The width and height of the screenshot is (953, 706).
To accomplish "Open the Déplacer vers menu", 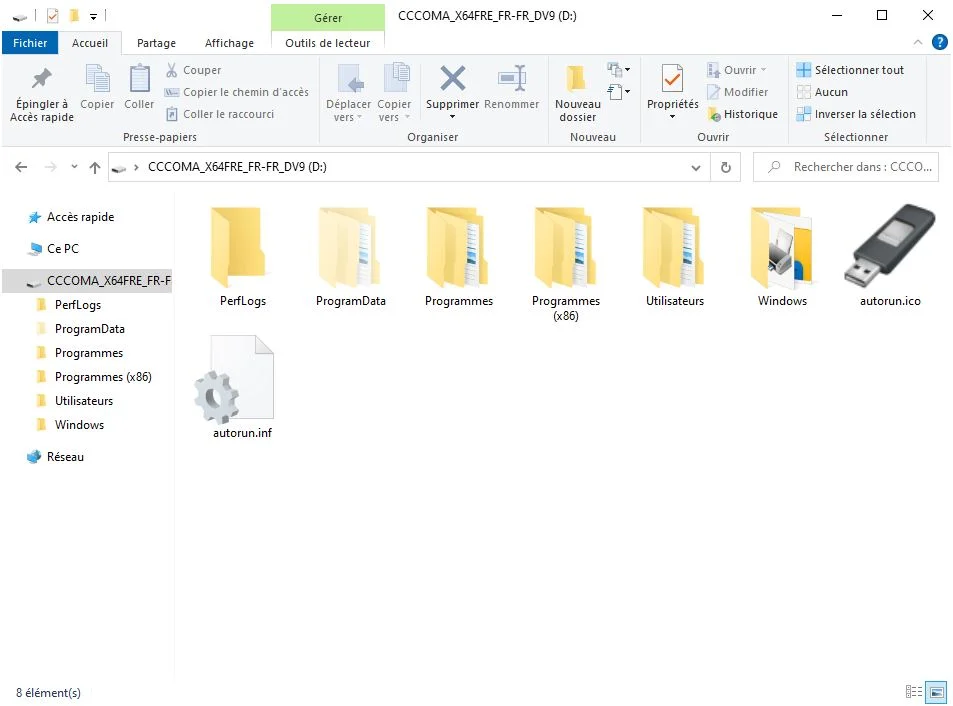I will (x=348, y=94).
